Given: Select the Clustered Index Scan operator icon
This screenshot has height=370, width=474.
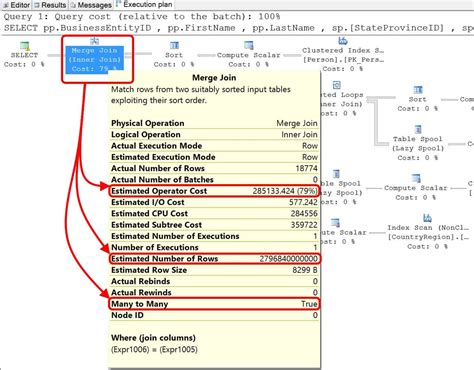Looking at the screenshot, I should 343,41.
